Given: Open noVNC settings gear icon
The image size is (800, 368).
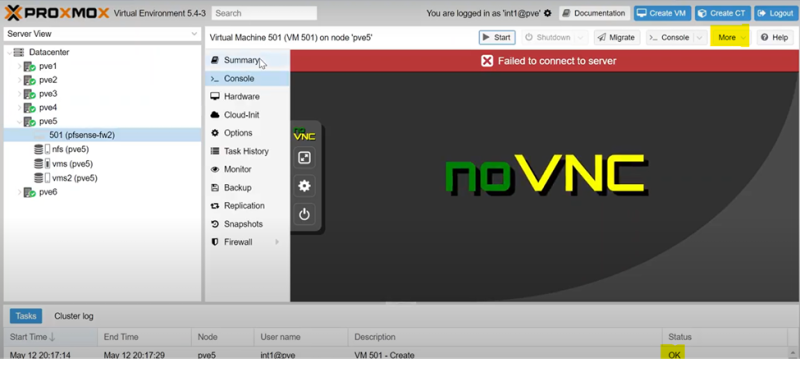Looking at the screenshot, I should (x=304, y=186).
